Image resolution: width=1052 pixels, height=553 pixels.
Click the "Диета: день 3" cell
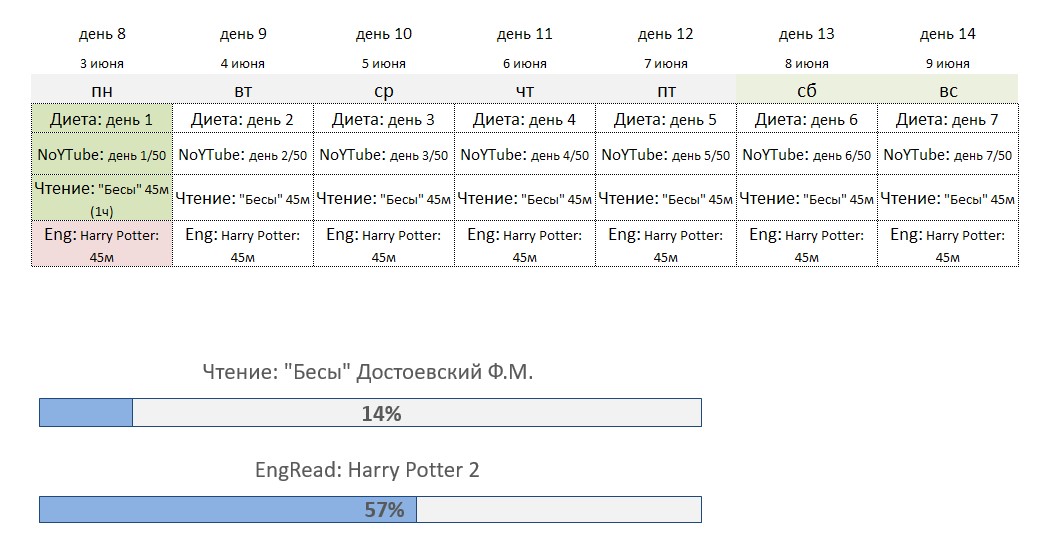[x=384, y=120]
